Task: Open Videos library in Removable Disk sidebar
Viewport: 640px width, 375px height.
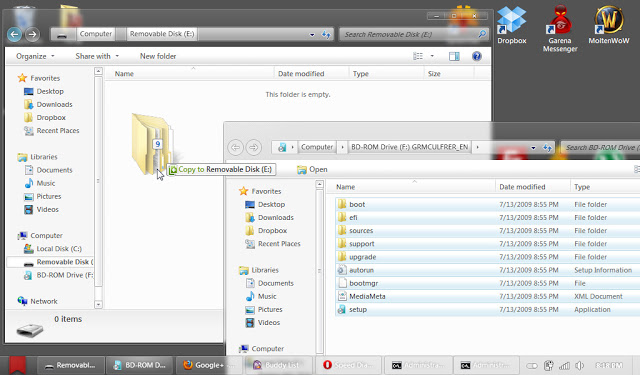Action: (x=41, y=209)
